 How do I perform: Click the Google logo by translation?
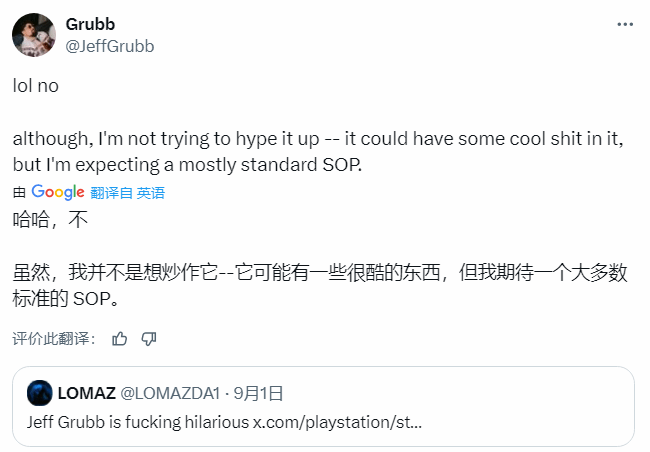tap(57, 192)
